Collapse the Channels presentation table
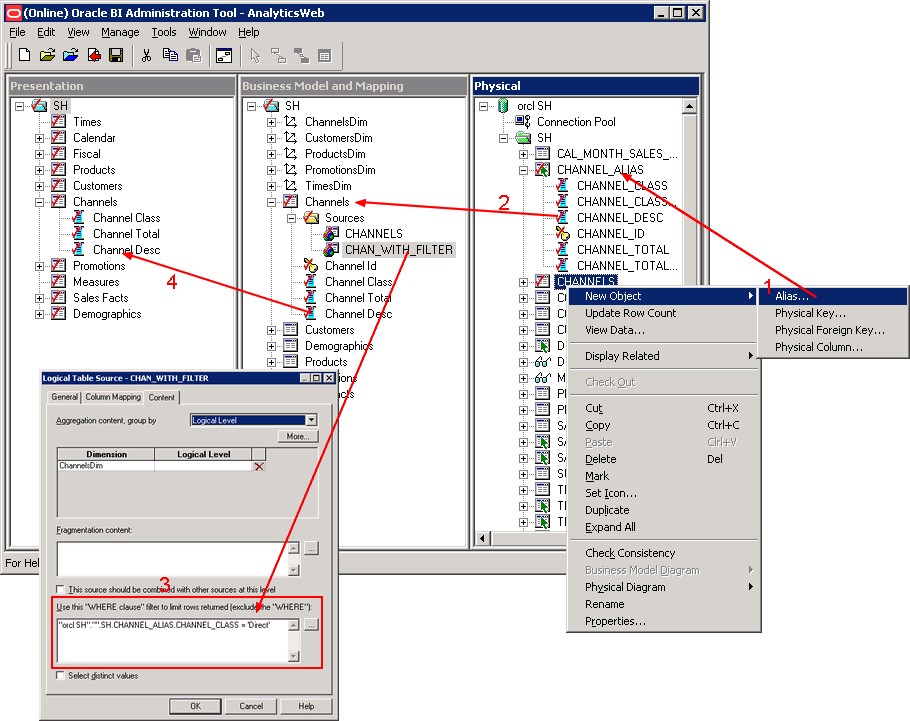Viewport: 910px width, 721px height. coord(39,202)
